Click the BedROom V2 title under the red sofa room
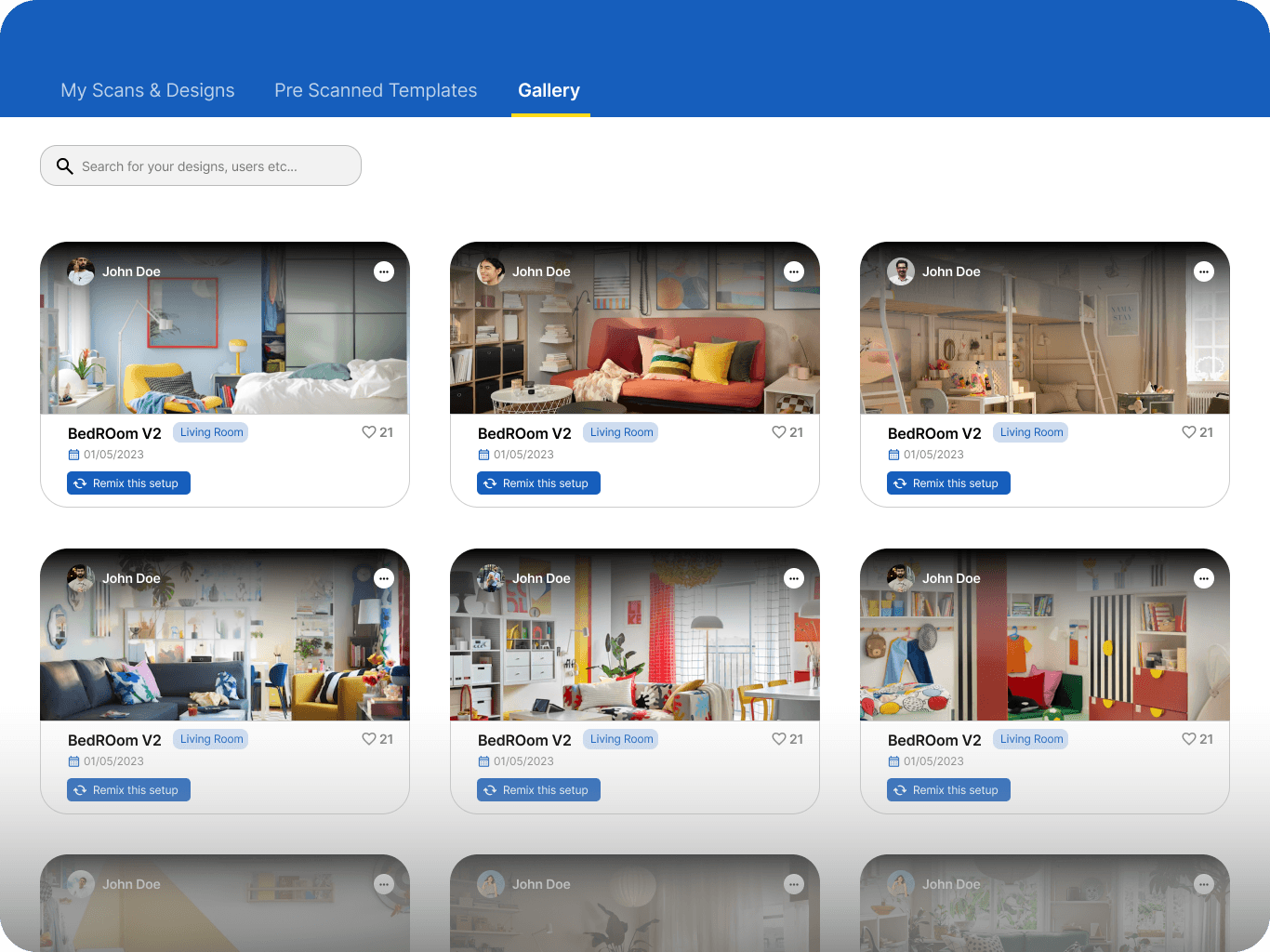1270x952 pixels. click(524, 433)
